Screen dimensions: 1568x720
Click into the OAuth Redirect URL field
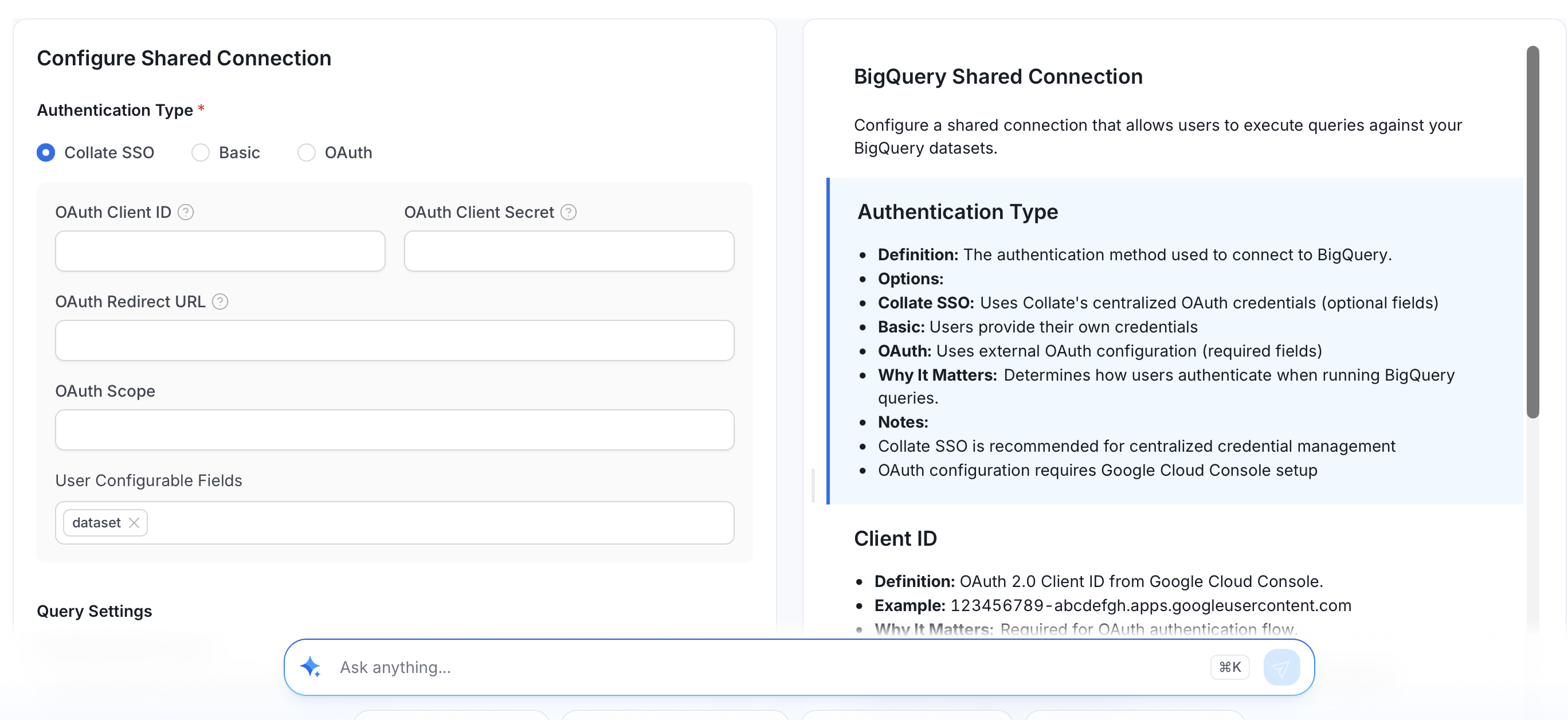395,340
